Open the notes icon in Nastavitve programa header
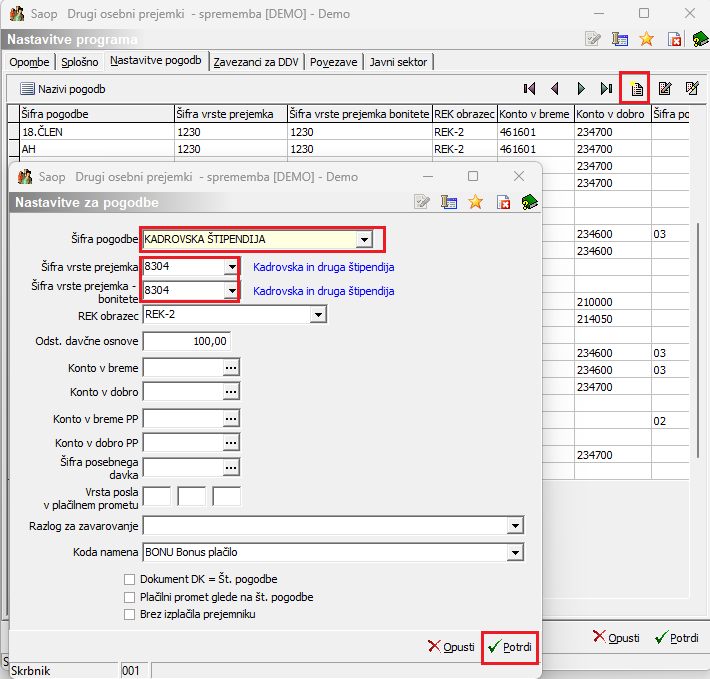Viewport: 710px width, 679px height. [593, 39]
